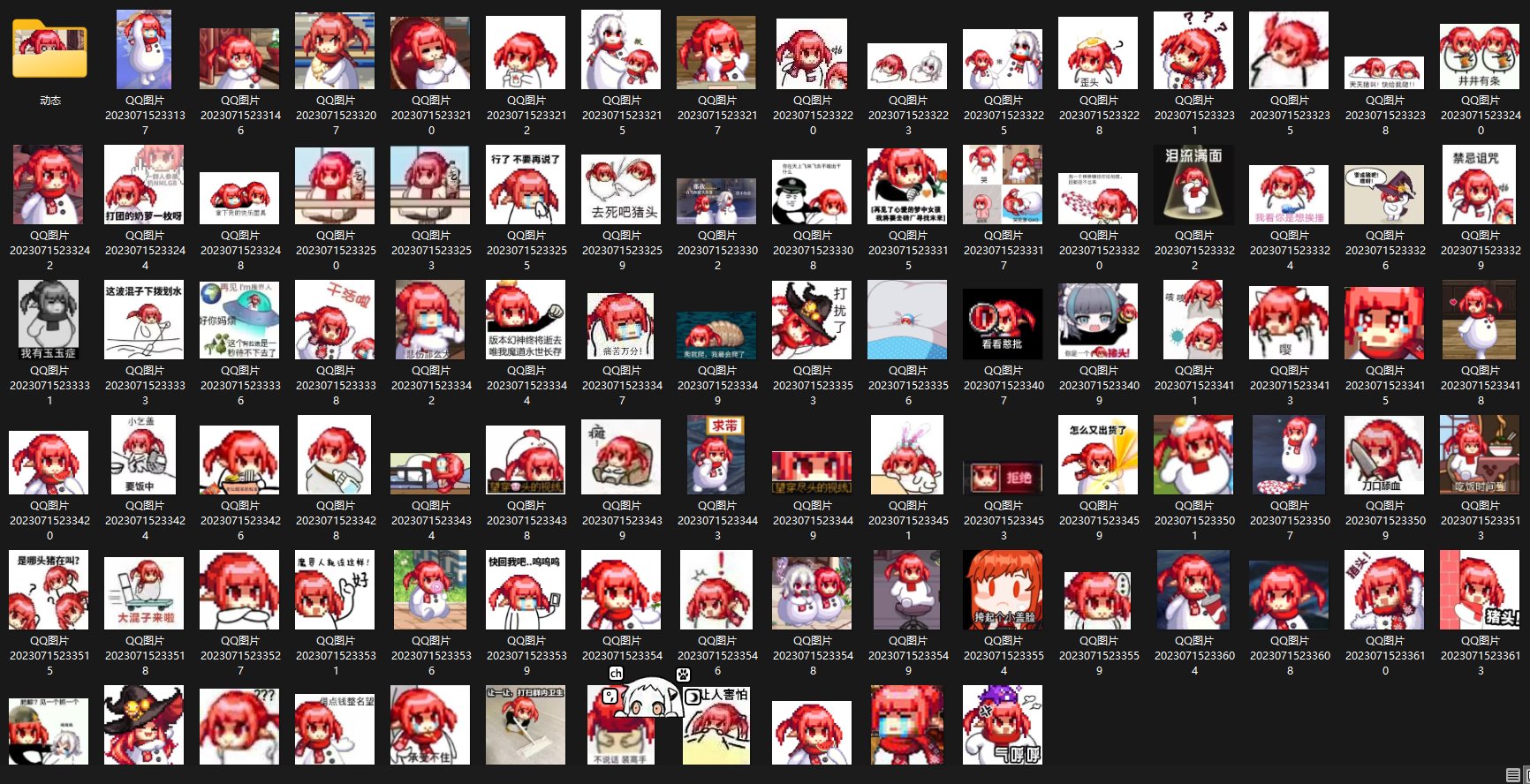Select the 拒绝 thumbnail
1530x784 pixels.
pos(1004,478)
